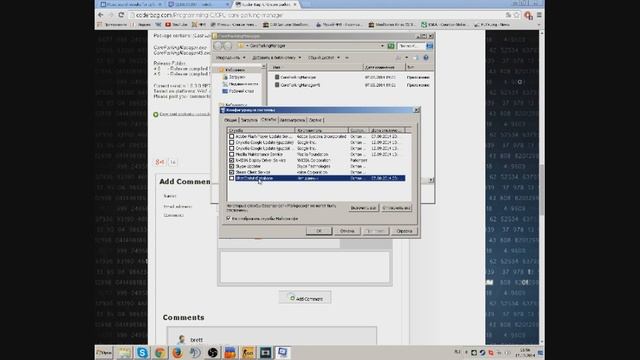Sort services by the Изготовитель column

point(322,131)
